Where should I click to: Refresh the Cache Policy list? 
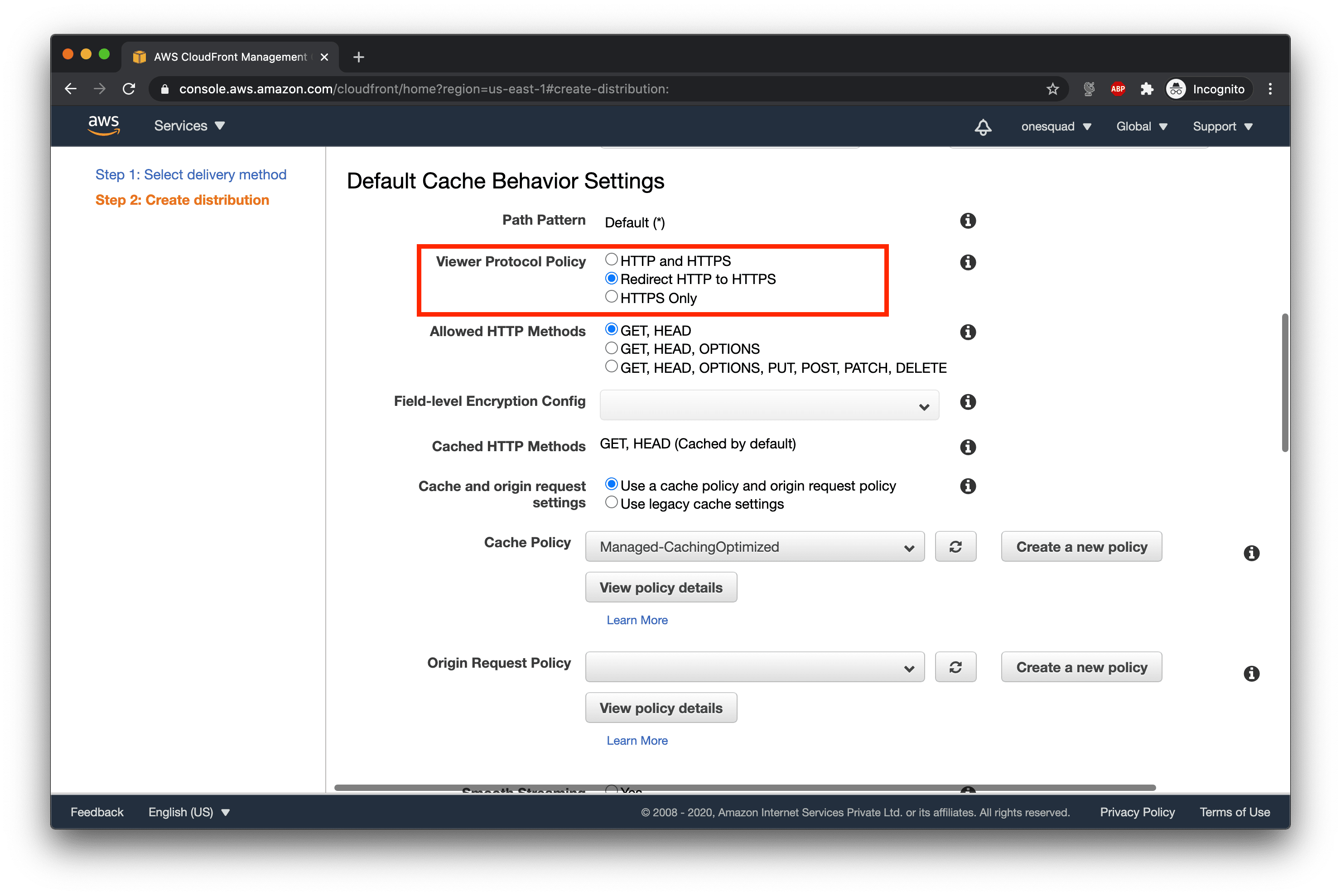coord(955,546)
